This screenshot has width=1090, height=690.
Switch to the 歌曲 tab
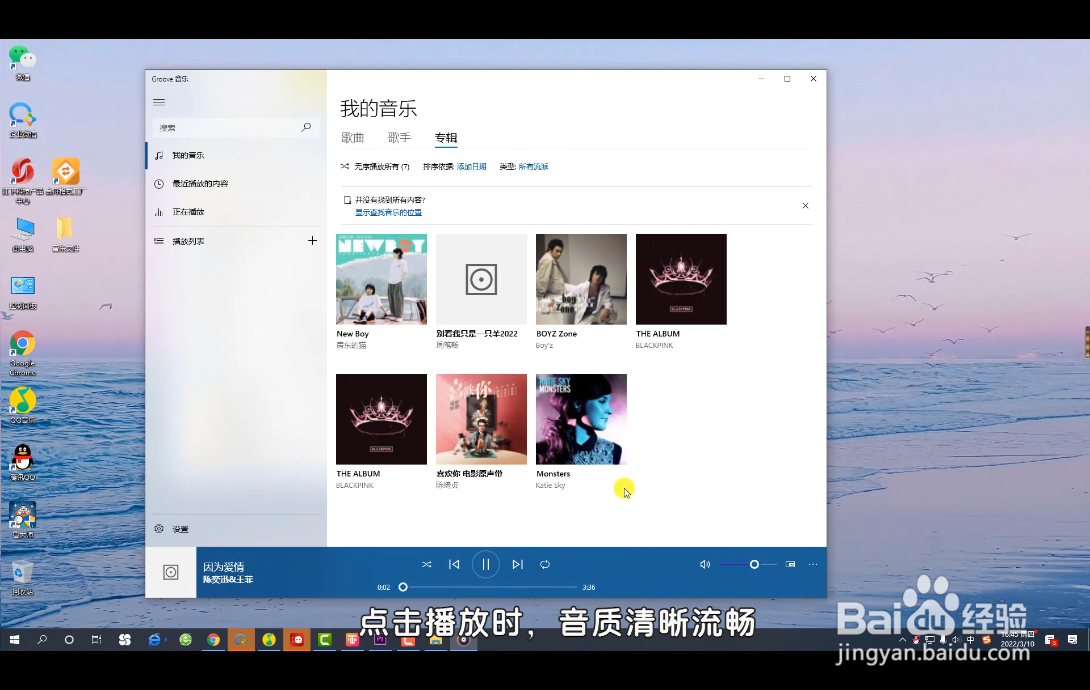point(352,138)
